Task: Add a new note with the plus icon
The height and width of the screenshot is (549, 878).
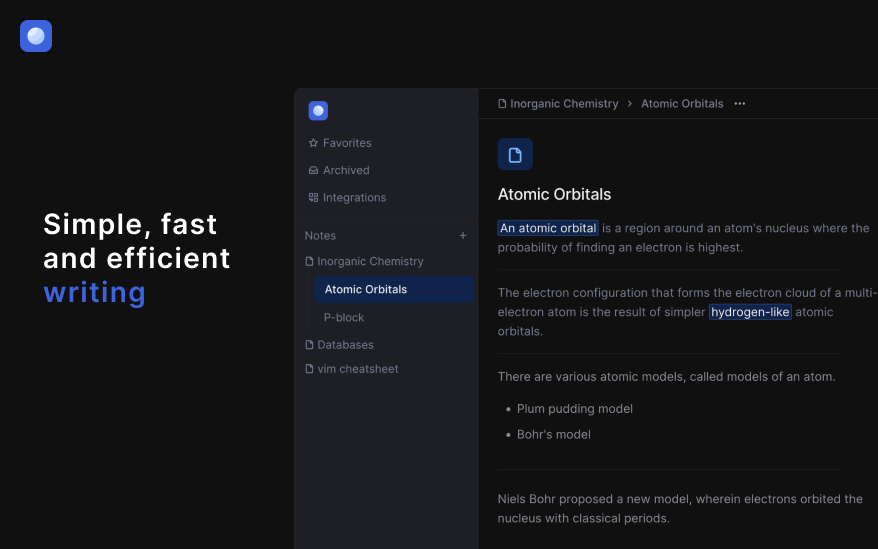Action: pos(463,236)
